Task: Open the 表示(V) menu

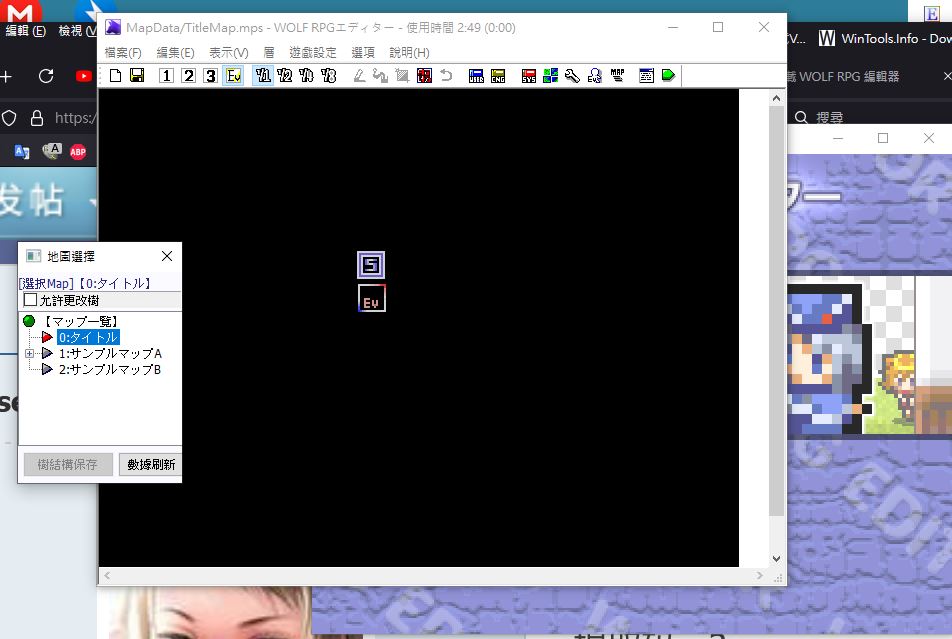Action: 229,53
